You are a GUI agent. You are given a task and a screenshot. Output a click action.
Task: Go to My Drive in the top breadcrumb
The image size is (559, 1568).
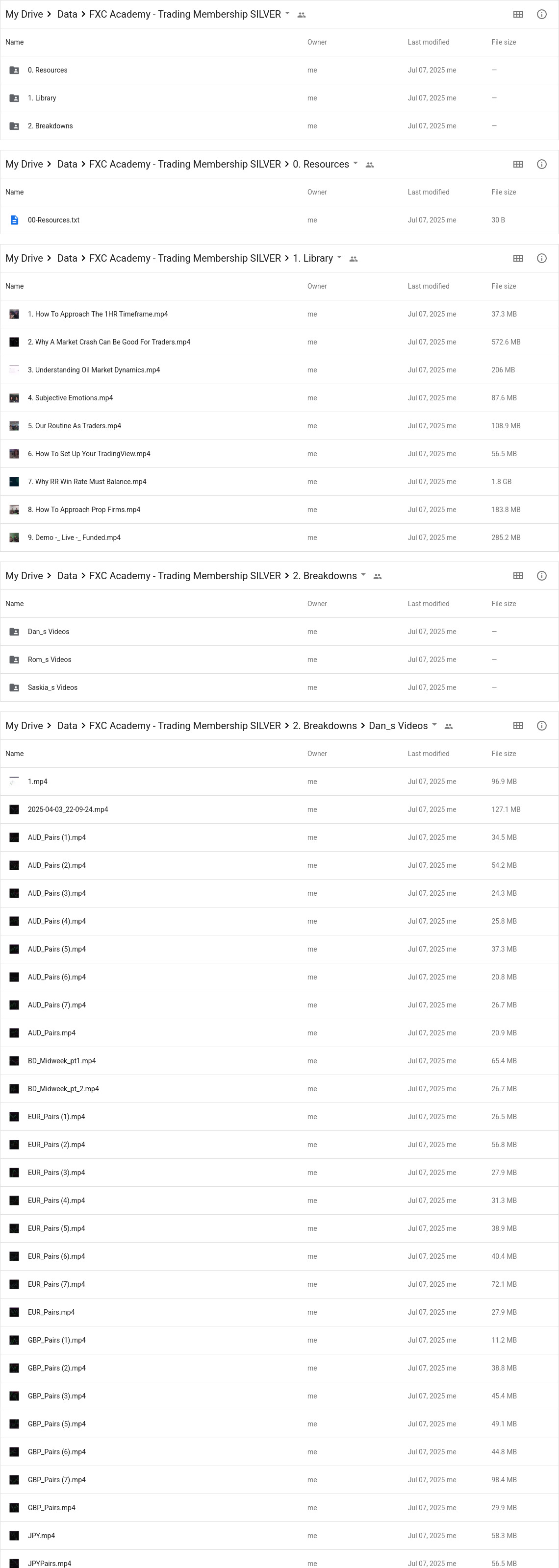pyautogui.click(x=25, y=14)
